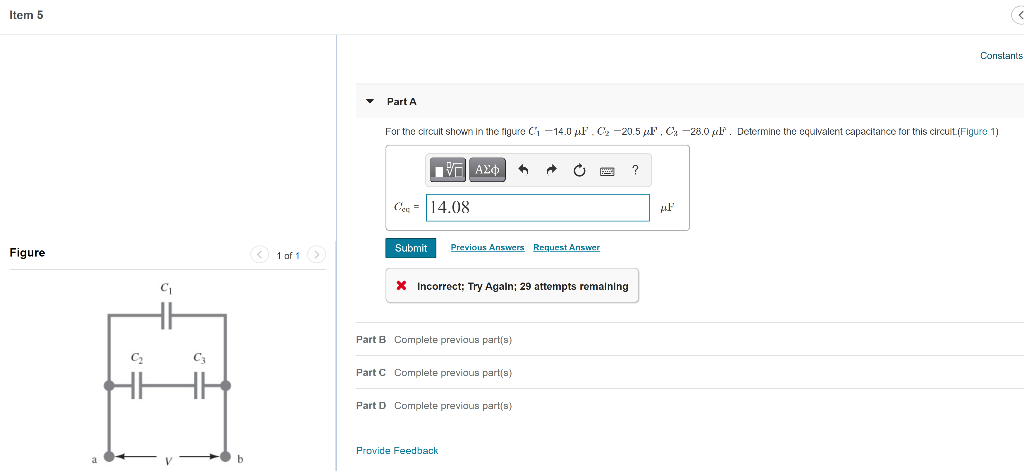Open the Constants link

click(x=1001, y=56)
